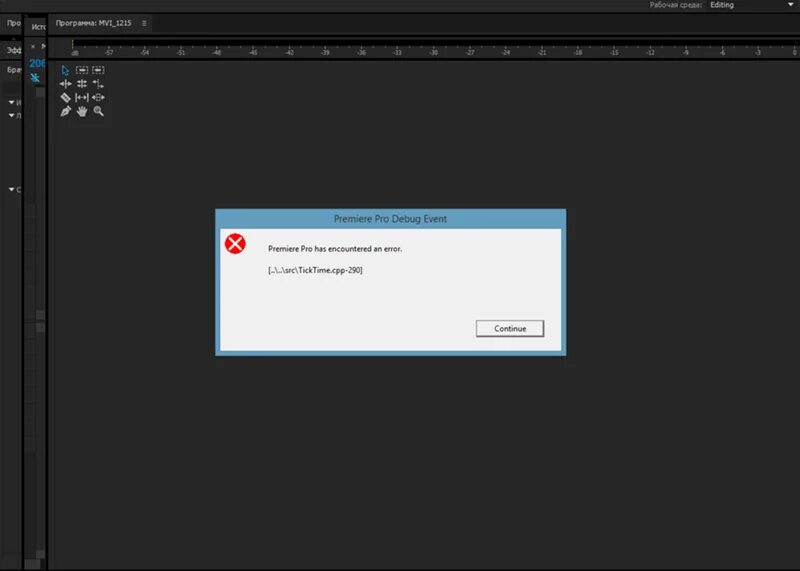Screen dimensions: 800x571
Task: Switch to the Исто source tab
Action: point(38,27)
